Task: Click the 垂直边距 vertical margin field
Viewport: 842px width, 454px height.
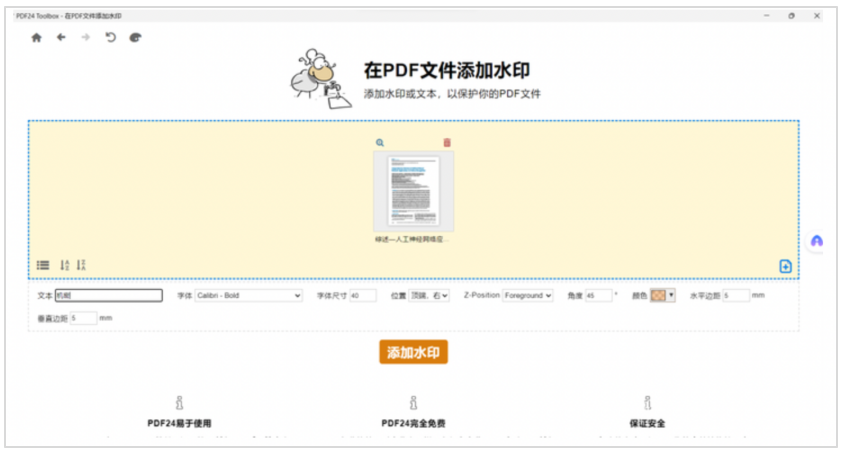Action: [x=83, y=318]
